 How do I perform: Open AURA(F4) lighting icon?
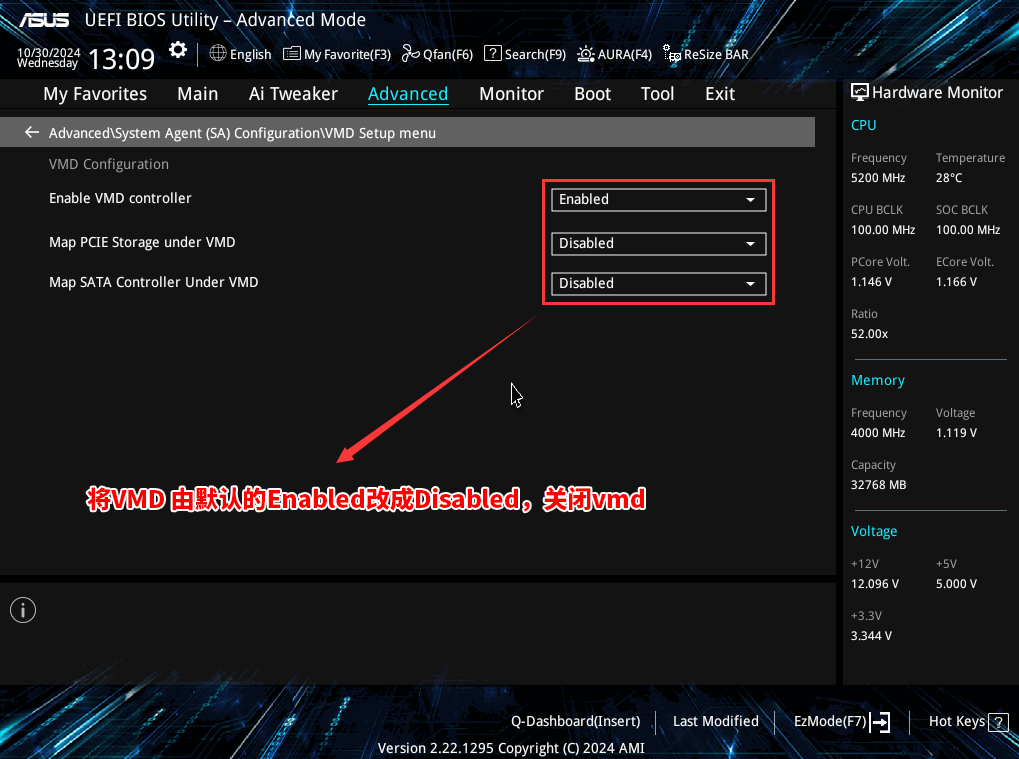click(x=586, y=54)
